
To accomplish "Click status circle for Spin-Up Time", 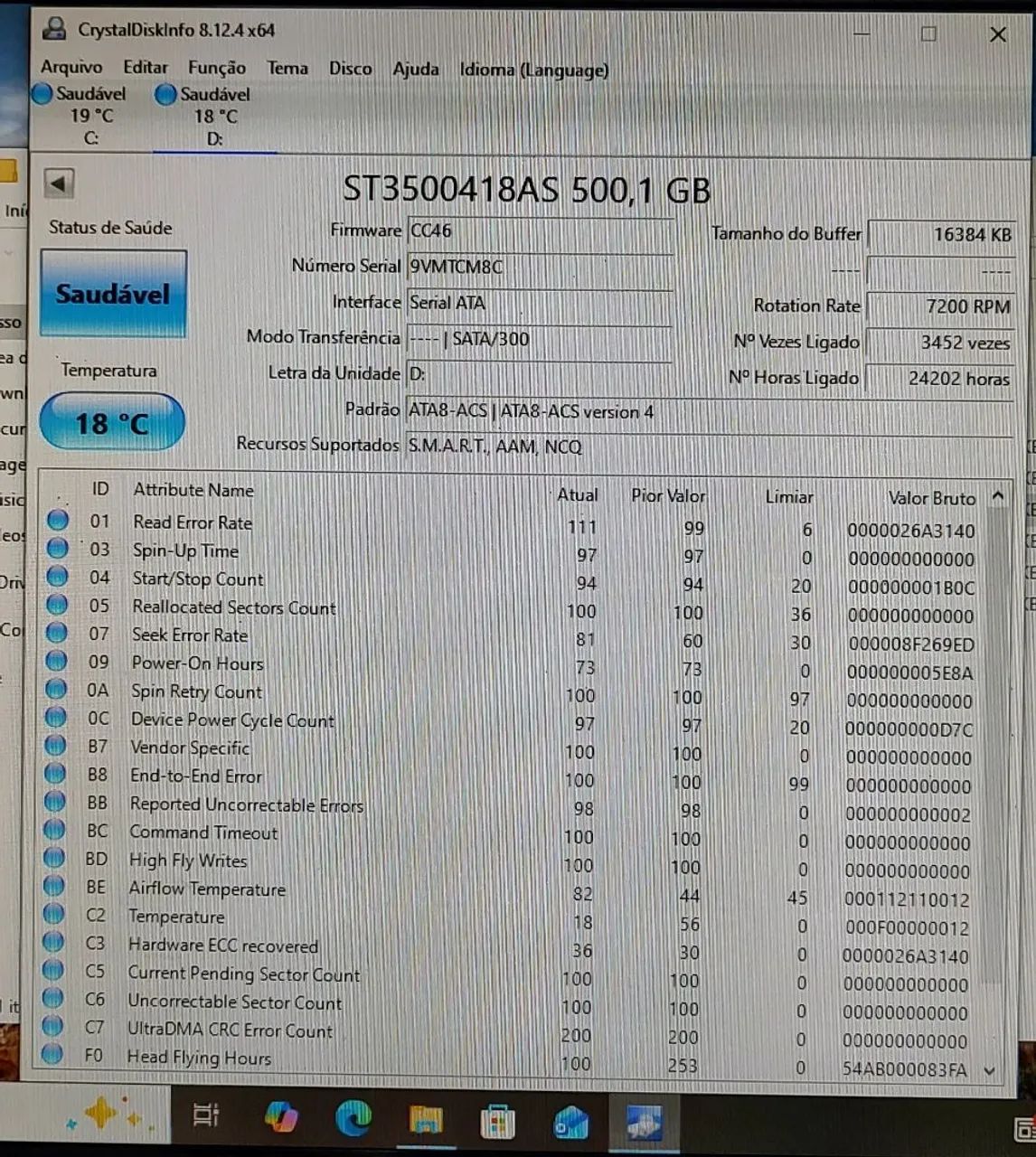I will [x=58, y=548].
